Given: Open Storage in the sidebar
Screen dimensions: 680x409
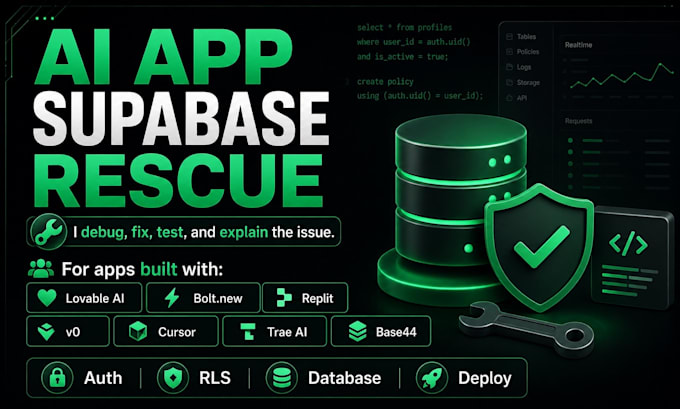Looking at the screenshot, I should coord(528,82).
